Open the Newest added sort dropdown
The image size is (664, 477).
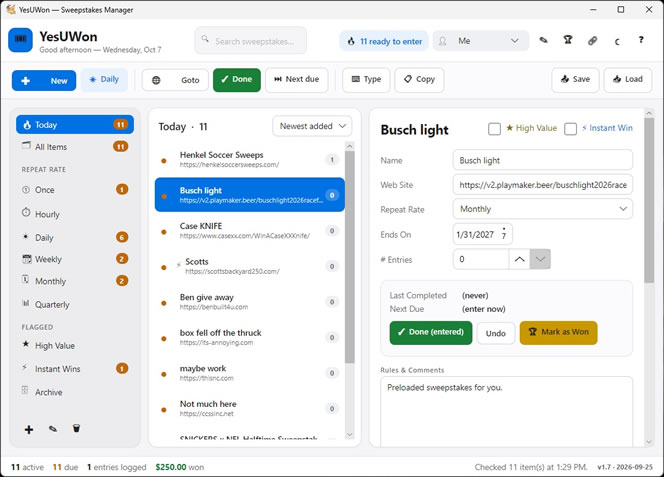point(312,126)
